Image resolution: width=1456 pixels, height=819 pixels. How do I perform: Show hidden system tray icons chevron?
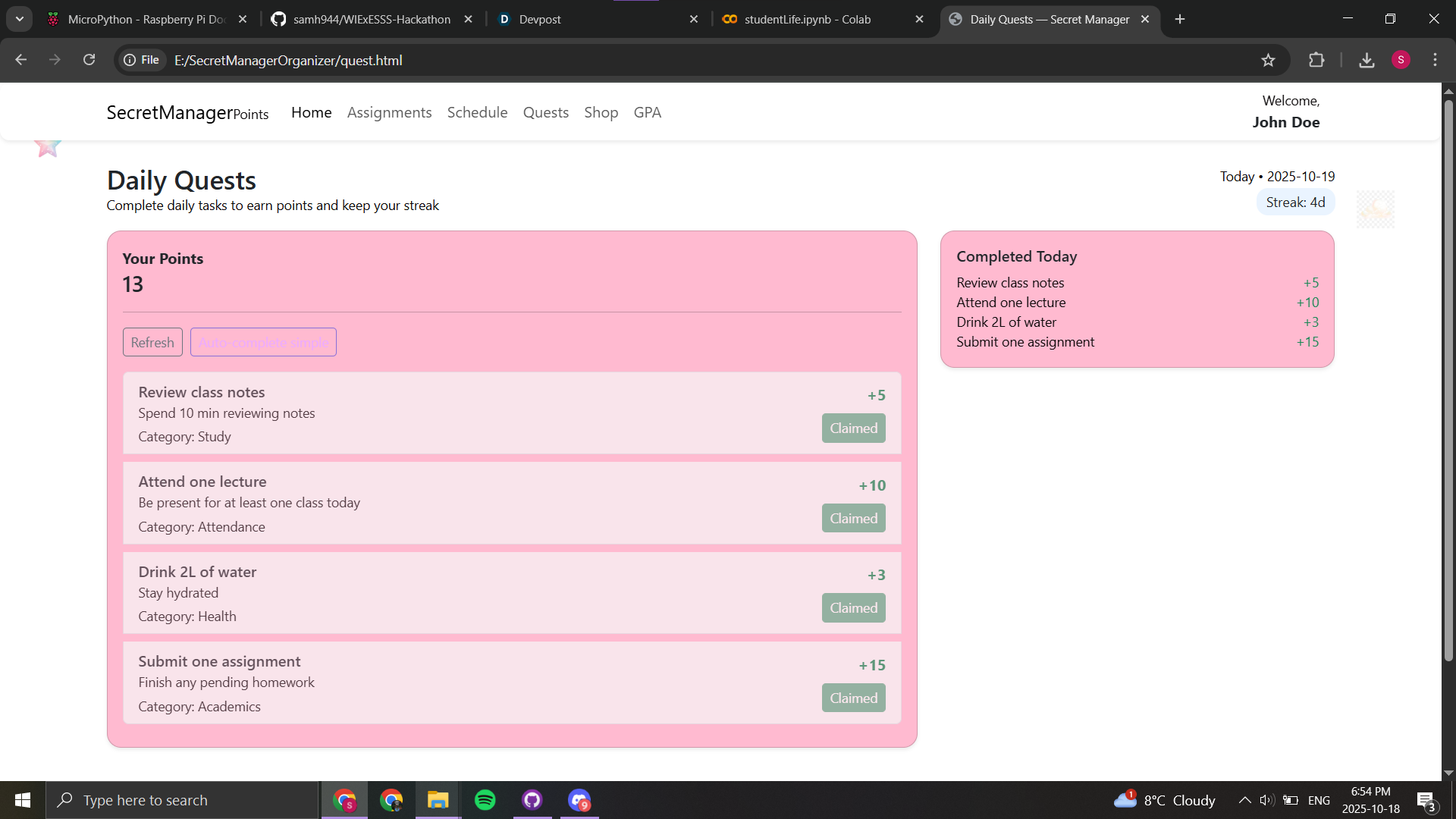pyautogui.click(x=1244, y=800)
